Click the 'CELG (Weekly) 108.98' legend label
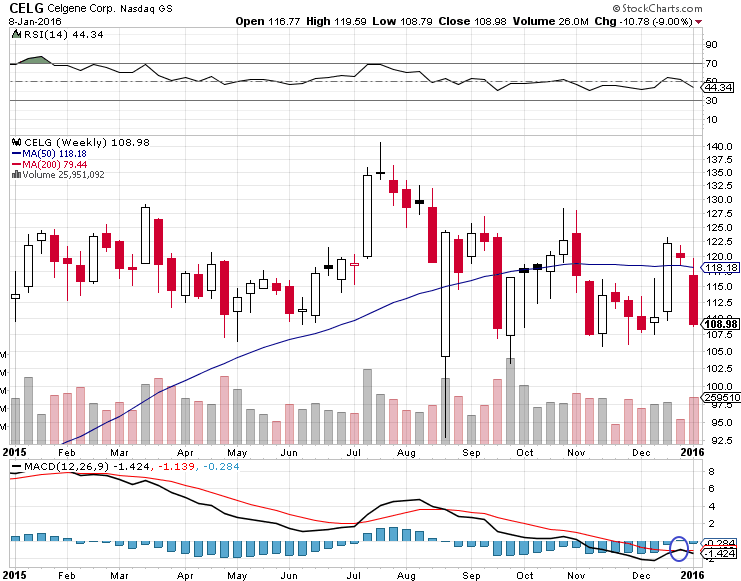Image resolution: width=741 pixels, height=581 pixels. click(87, 142)
